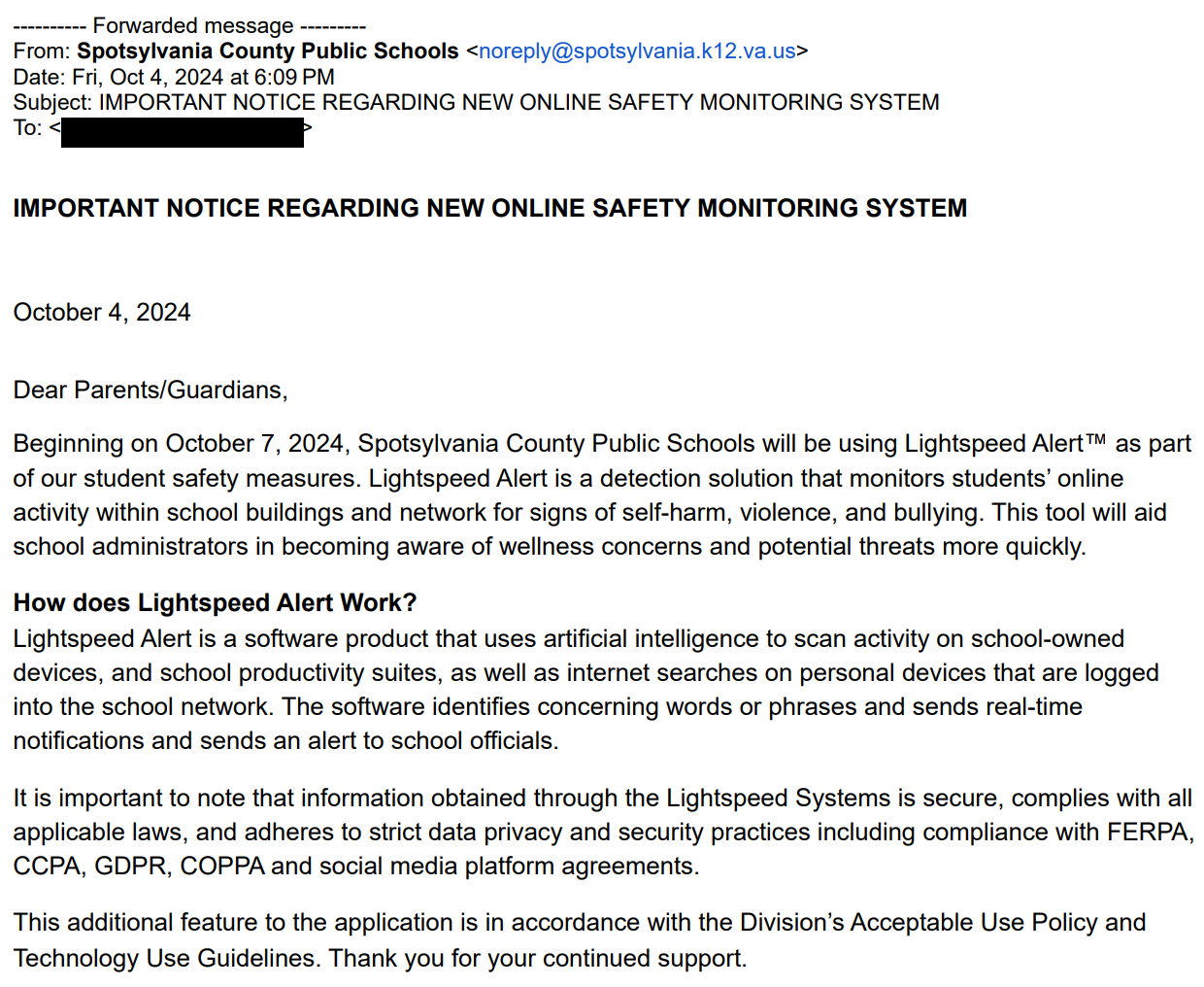The width and height of the screenshot is (1204, 987).
Task: Click the bold IMPORTANT NOTICE heading in body
Action: [489, 208]
